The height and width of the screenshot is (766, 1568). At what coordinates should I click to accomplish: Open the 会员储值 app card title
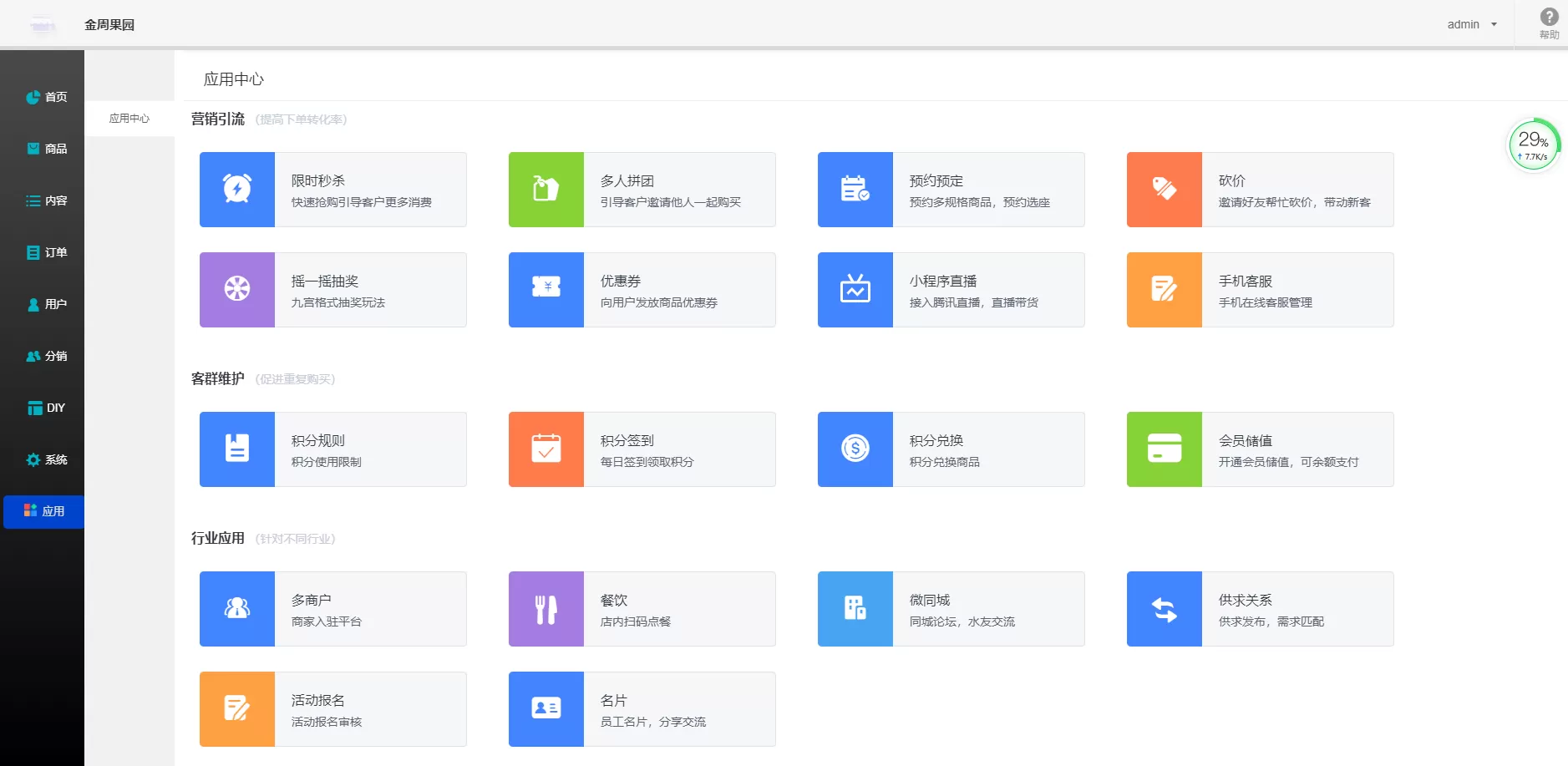click(x=1245, y=440)
